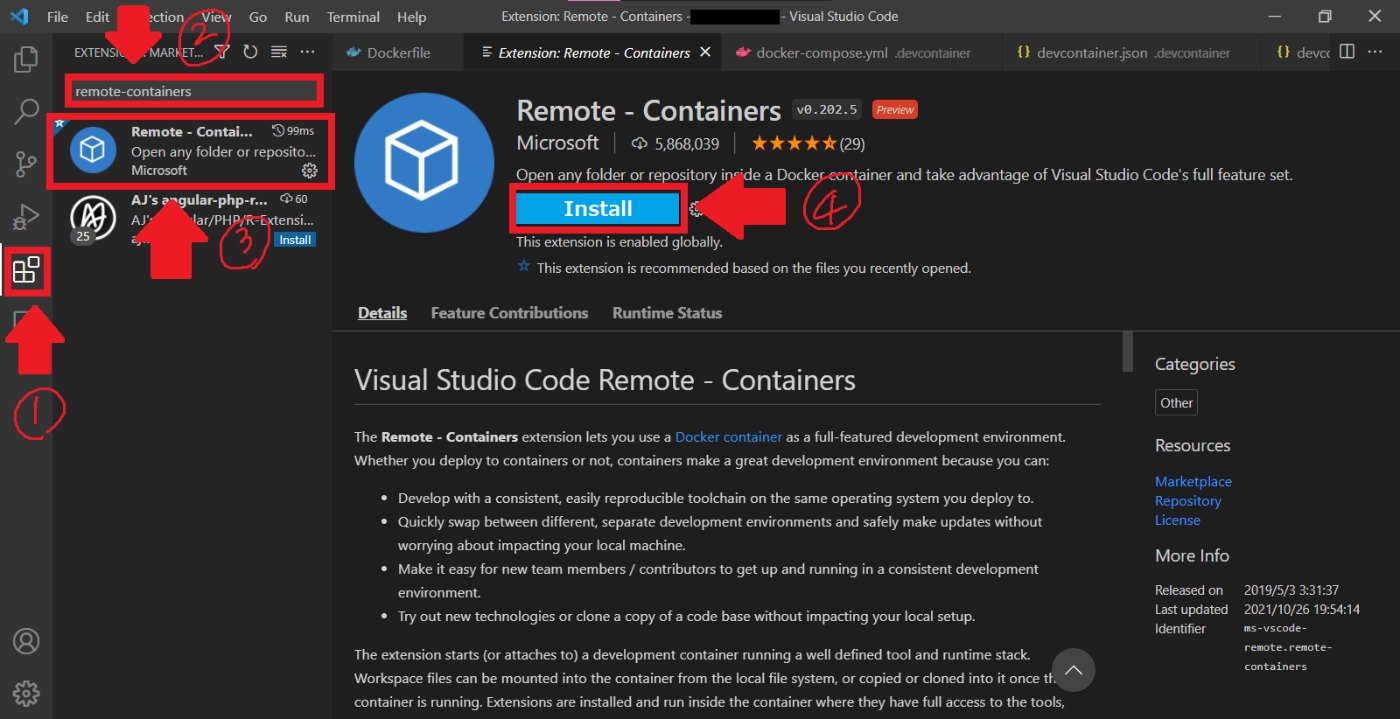The width and height of the screenshot is (1400, 719).
Task: Close the Extension: Remote - Containers tab
Action: tap(705, 52)
